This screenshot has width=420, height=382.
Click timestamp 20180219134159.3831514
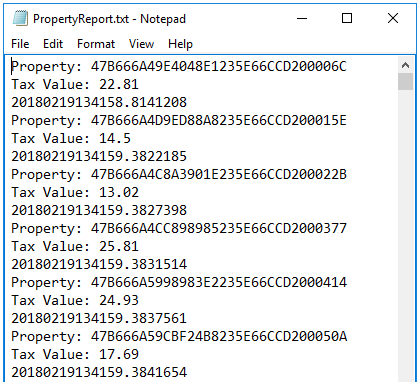[x=99, y=264]
